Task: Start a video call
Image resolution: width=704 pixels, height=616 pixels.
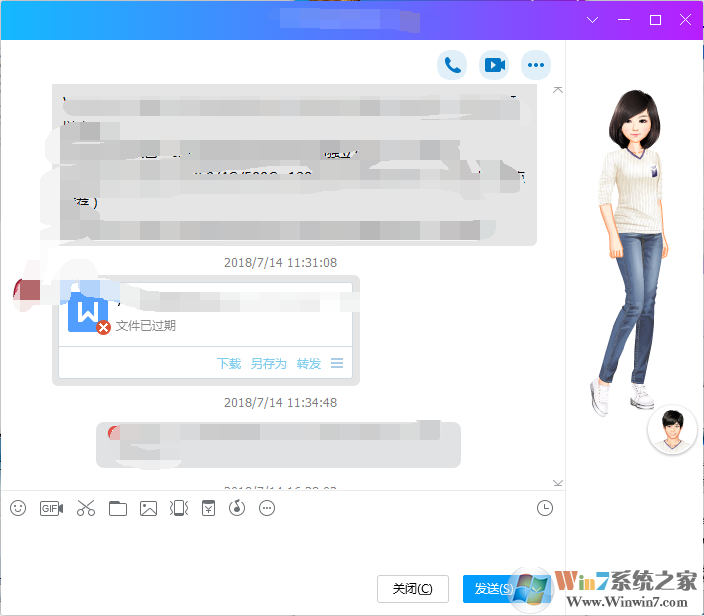Action: pos(494,65)
